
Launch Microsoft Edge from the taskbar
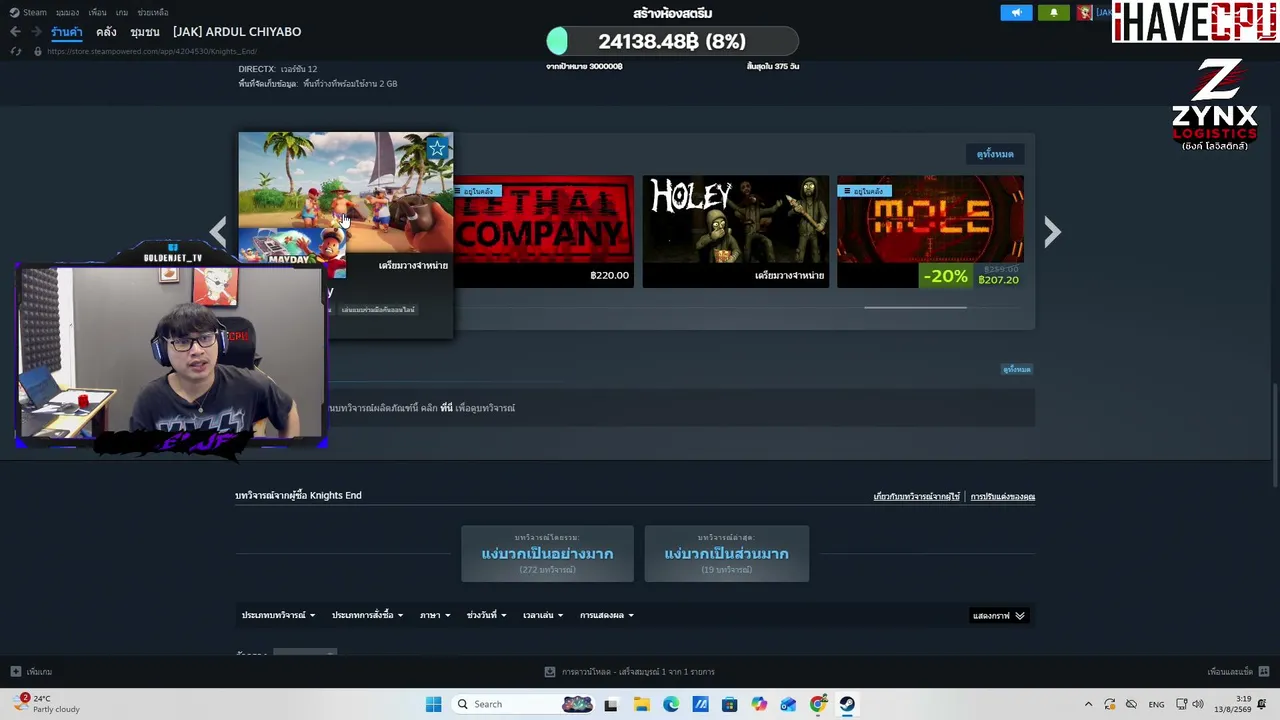pos(671,704)
